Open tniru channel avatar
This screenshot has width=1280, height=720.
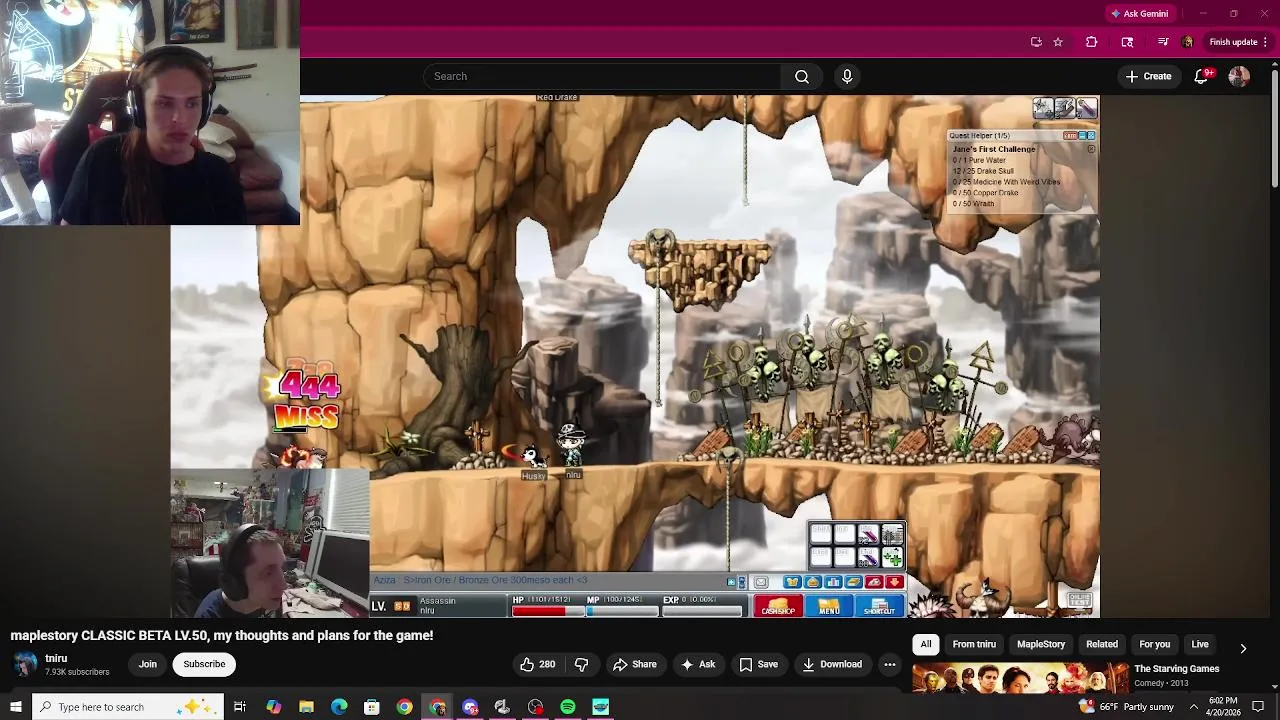(25, 664)
